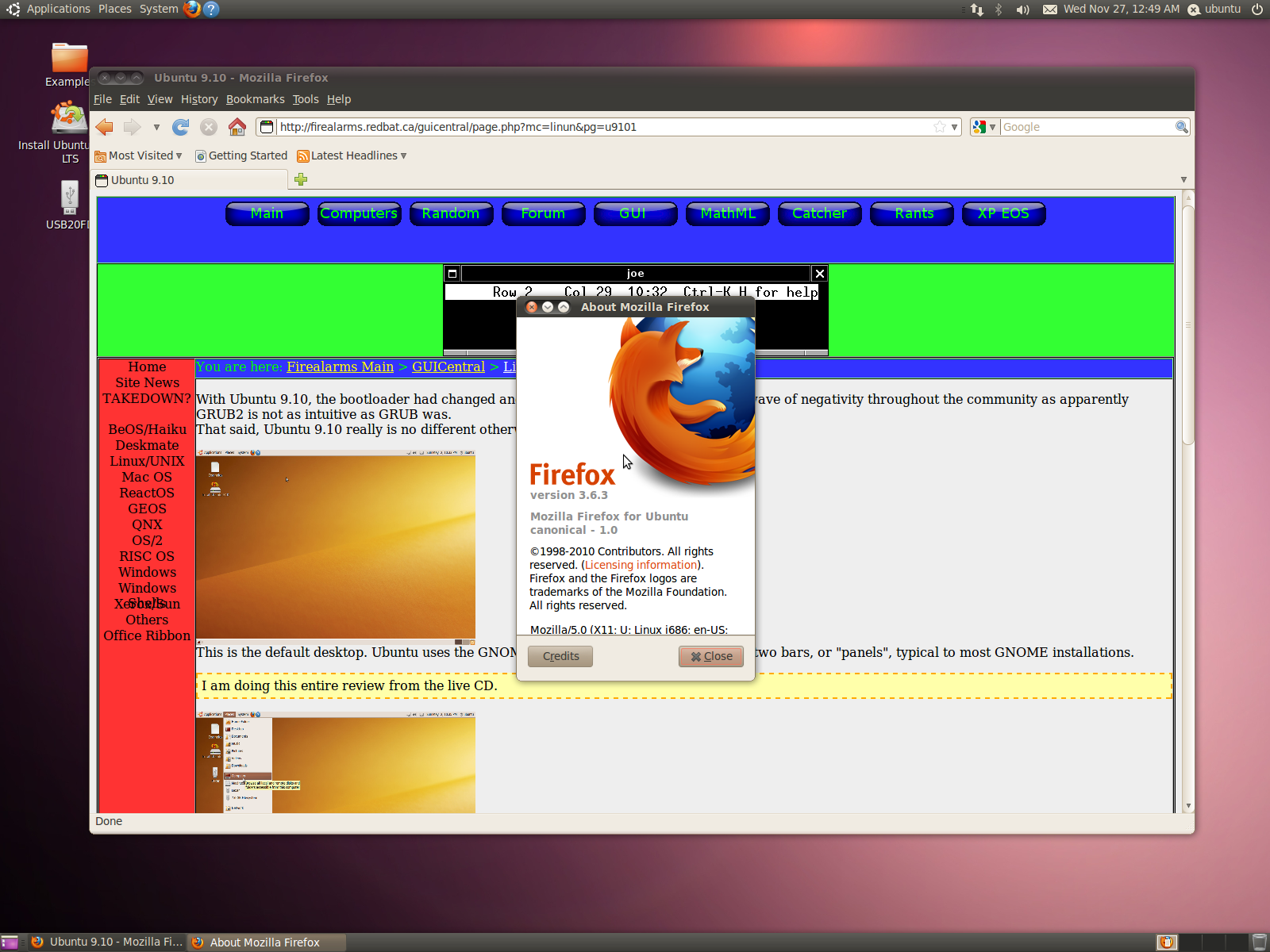Click the Computers navigation button
Viewport: 1270px width, 952px height.
359,213
